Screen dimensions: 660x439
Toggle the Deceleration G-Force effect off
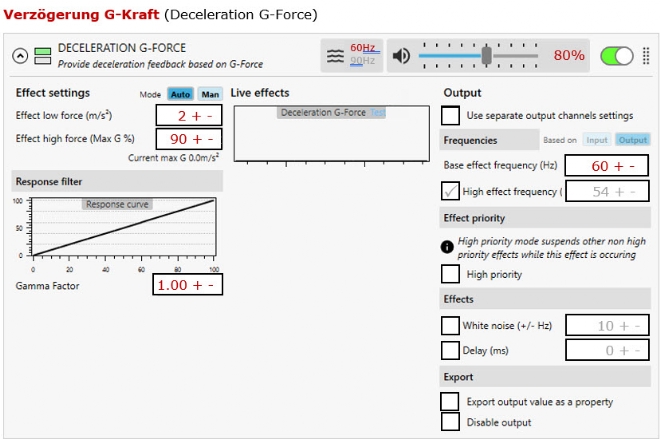coord(617,56)
